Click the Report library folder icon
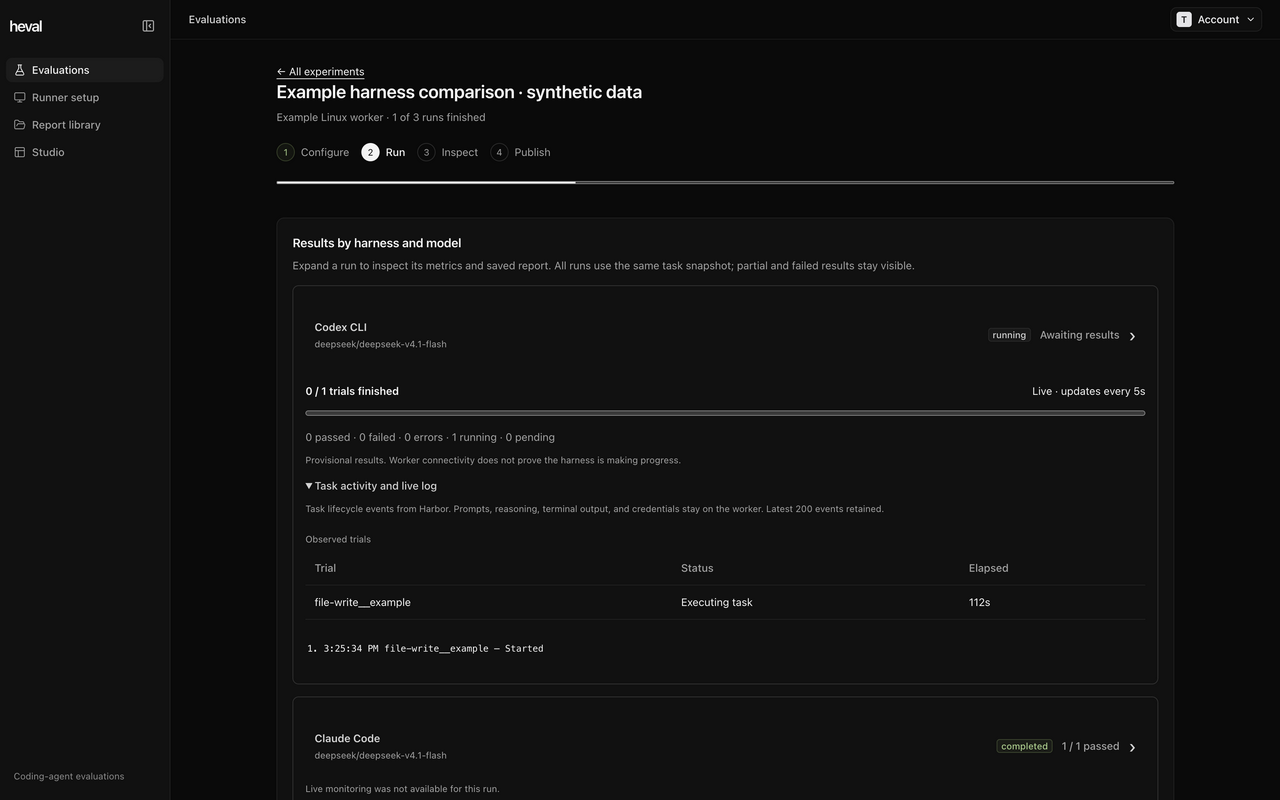1280x800 pixels. coord(20,125)
